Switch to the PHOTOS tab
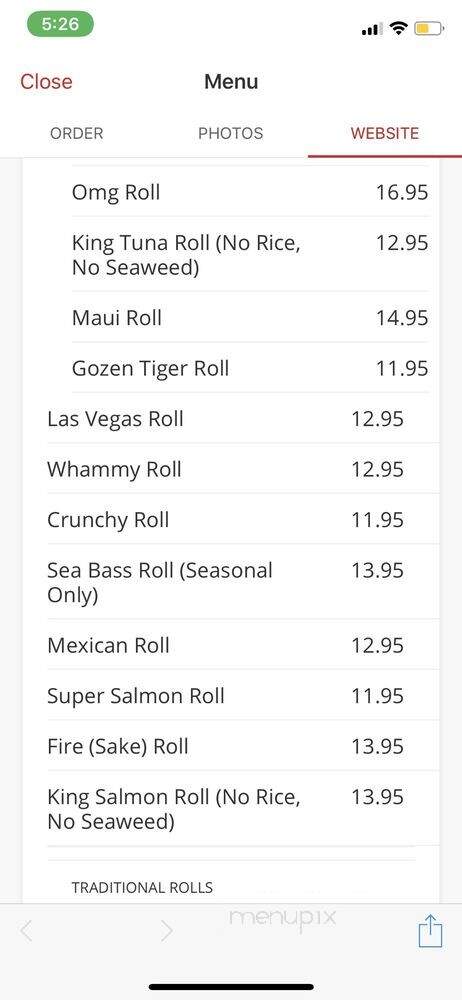Viewport: 462px width, 1000px height. (230, 133)
